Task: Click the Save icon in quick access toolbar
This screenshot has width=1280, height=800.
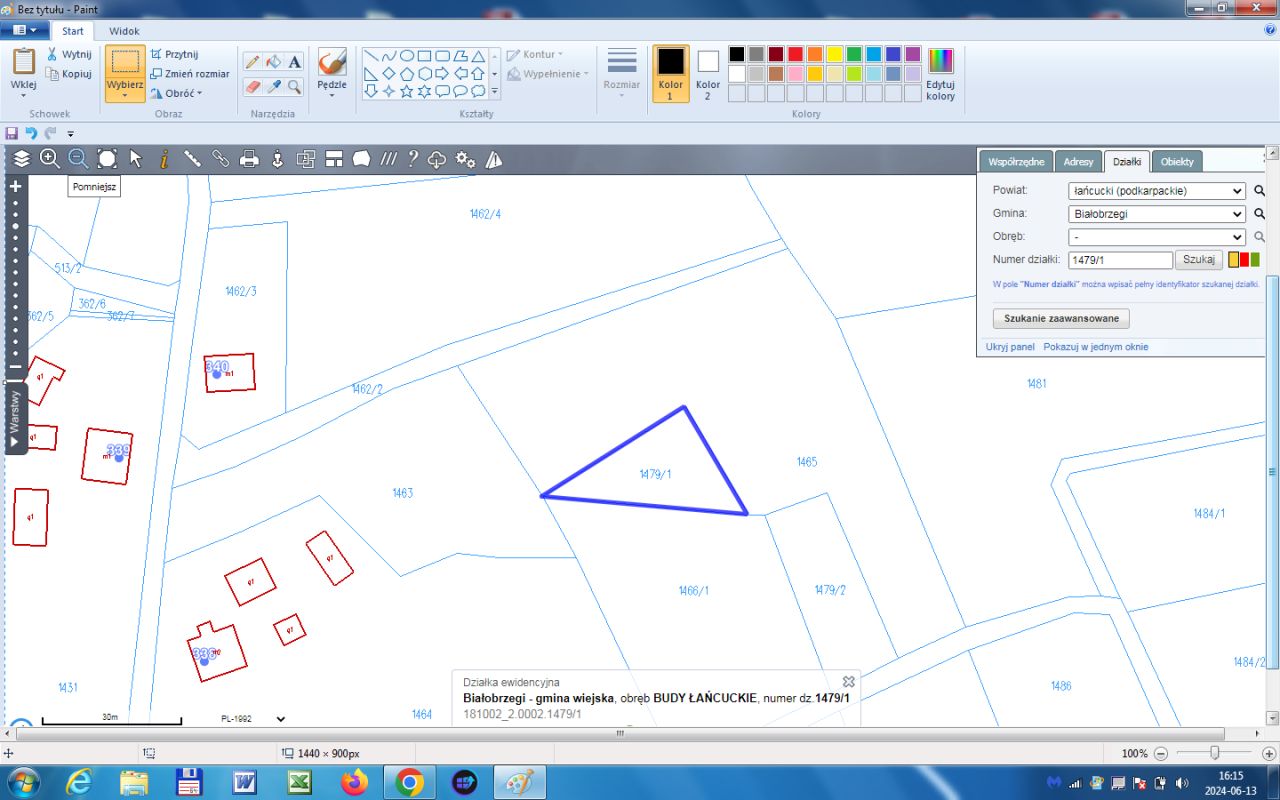Action: (x=12, y=133)
